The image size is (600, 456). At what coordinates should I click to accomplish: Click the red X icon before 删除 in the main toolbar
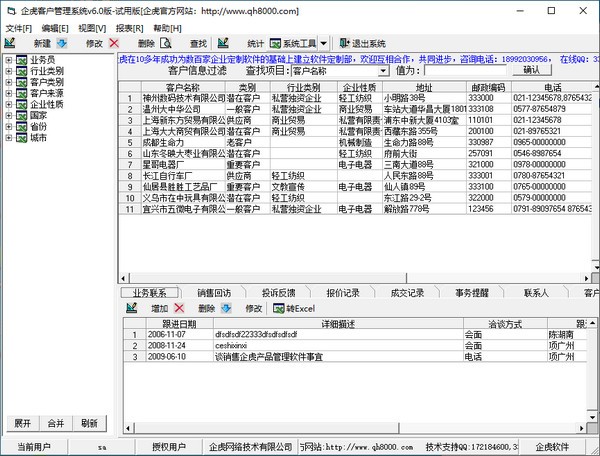[114, 43]
